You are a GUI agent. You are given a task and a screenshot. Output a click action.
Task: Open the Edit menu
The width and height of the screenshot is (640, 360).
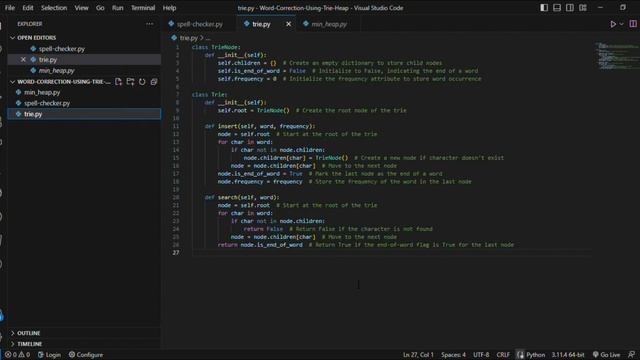(x=28, y=8)
